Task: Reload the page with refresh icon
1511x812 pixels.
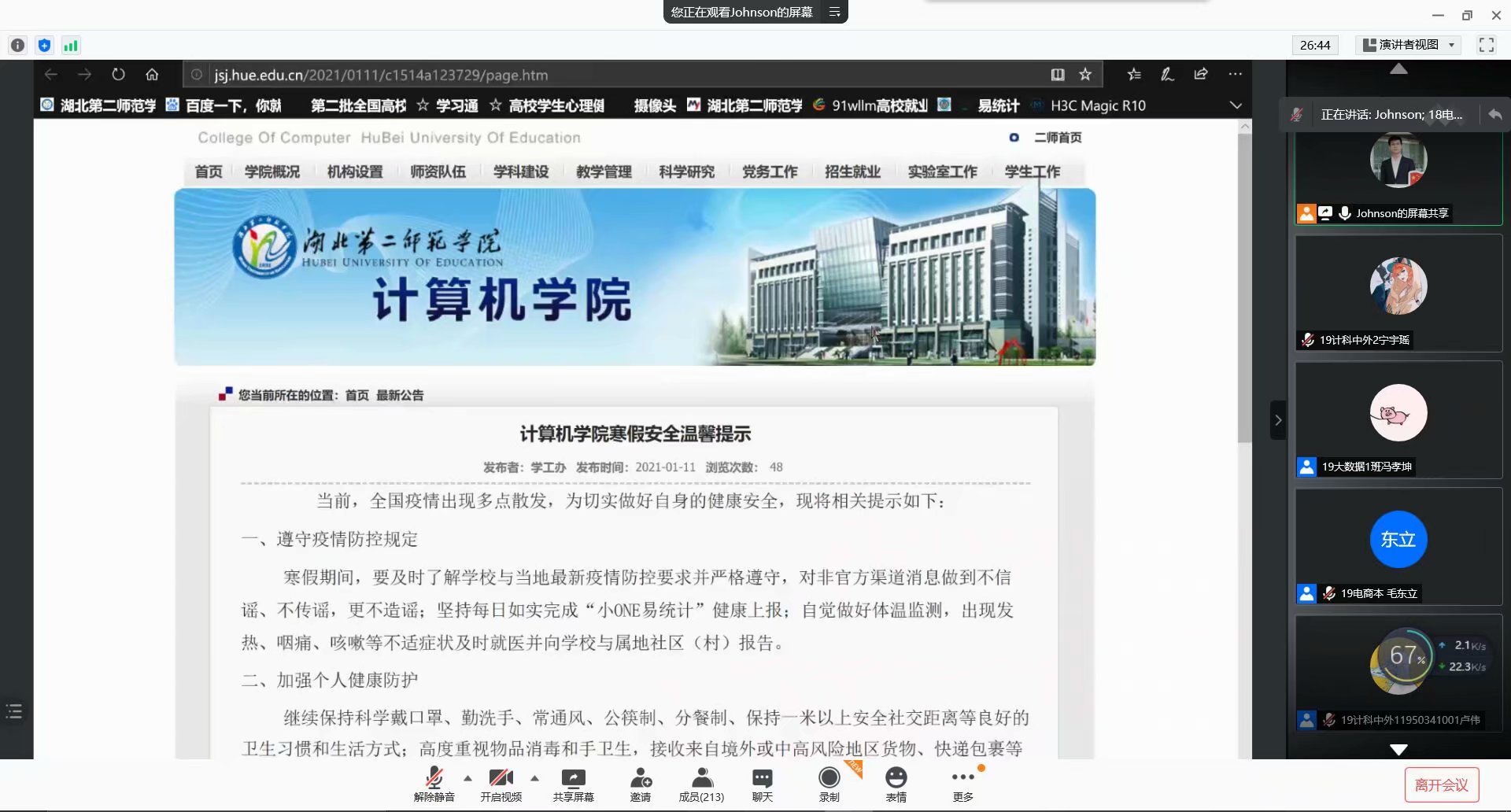Action: 118,75
